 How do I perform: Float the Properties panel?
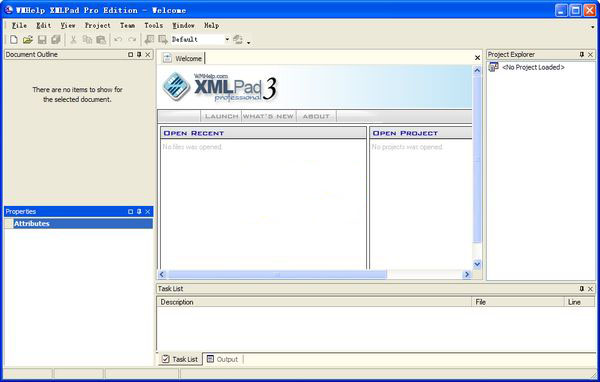(x=130, y=212)
